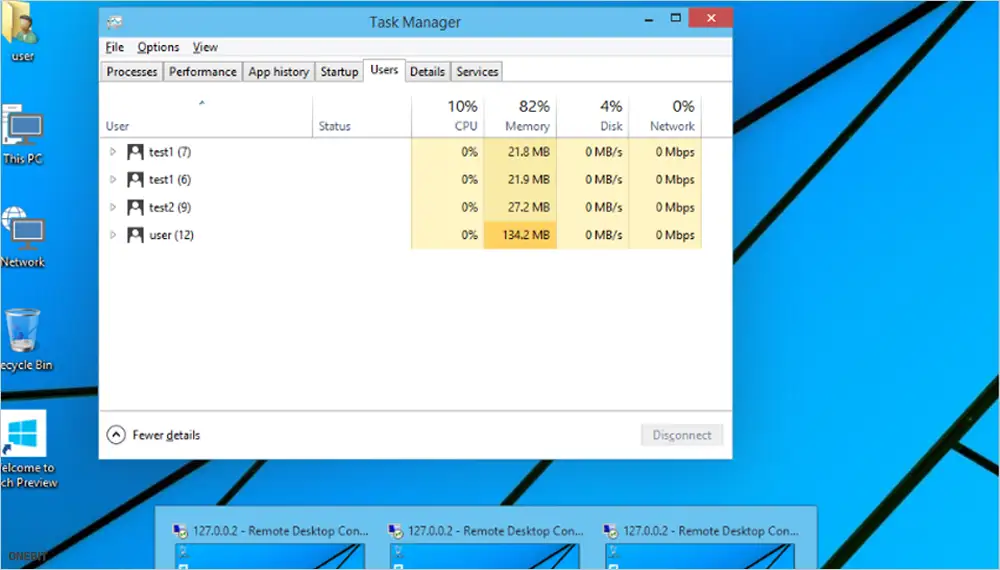
Task: Expand the test1 (6) user entry
Action: click(x=113, y=180)
